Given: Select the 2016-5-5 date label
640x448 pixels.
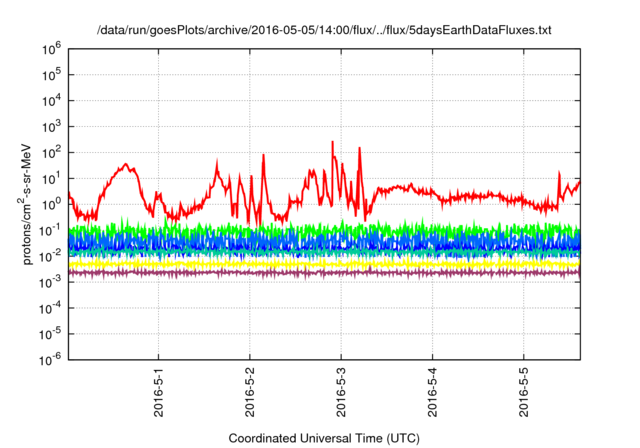Looking at the screenshot, I should point(524,392).
